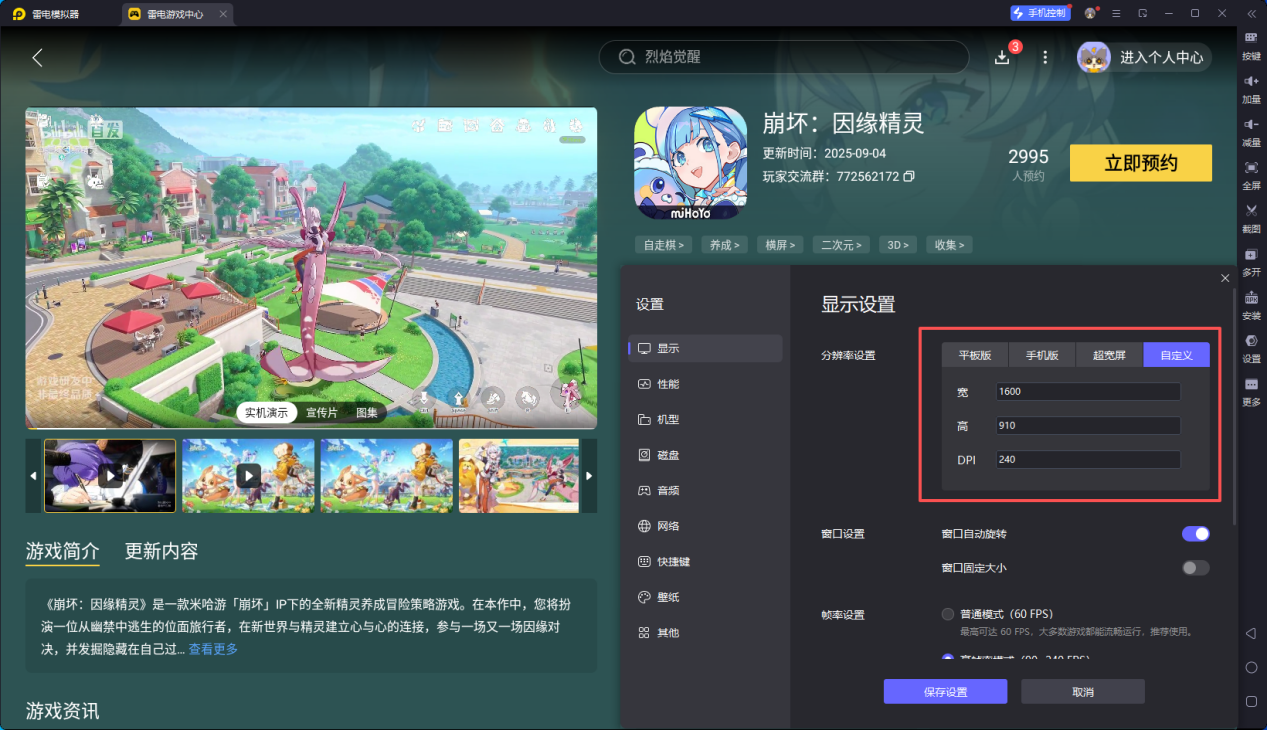Click the DPI input field
Screen dimensions: 1267x730
coord(1088,460)
